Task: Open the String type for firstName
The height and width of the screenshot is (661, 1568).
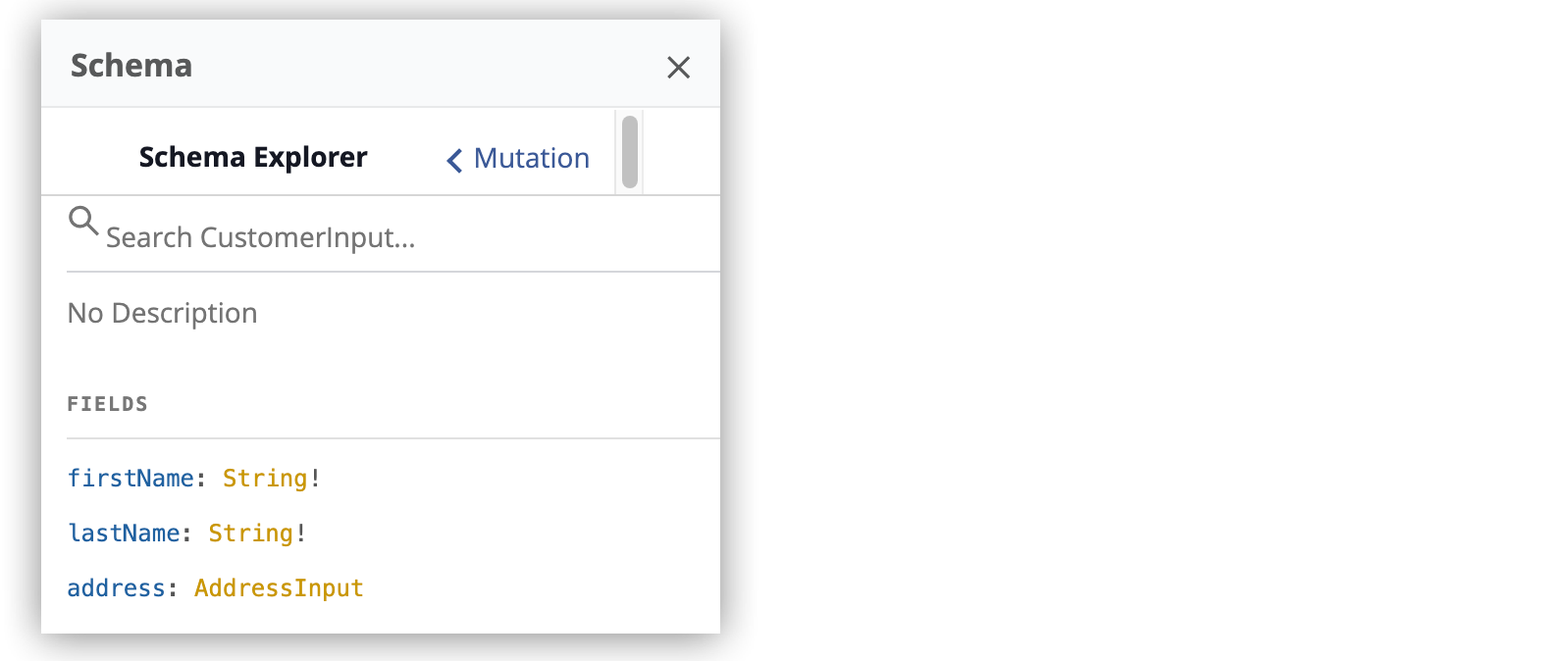Action: [264, 478]
